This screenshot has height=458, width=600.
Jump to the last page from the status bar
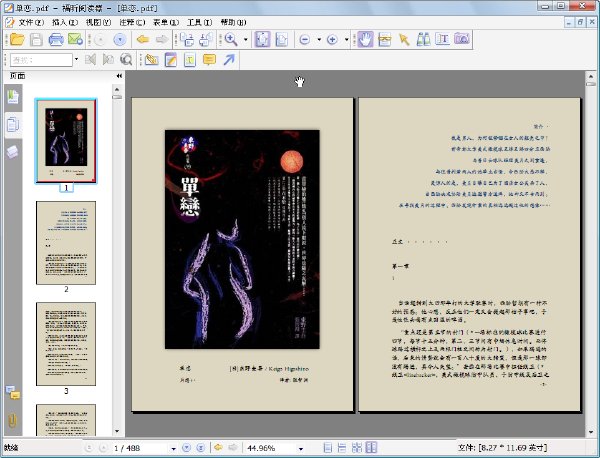point(201,448)
